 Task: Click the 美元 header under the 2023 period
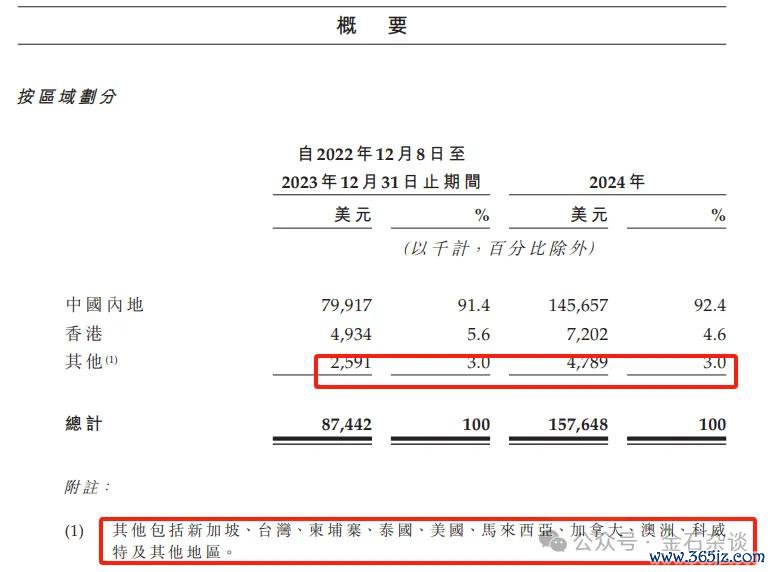coord(353,215)
